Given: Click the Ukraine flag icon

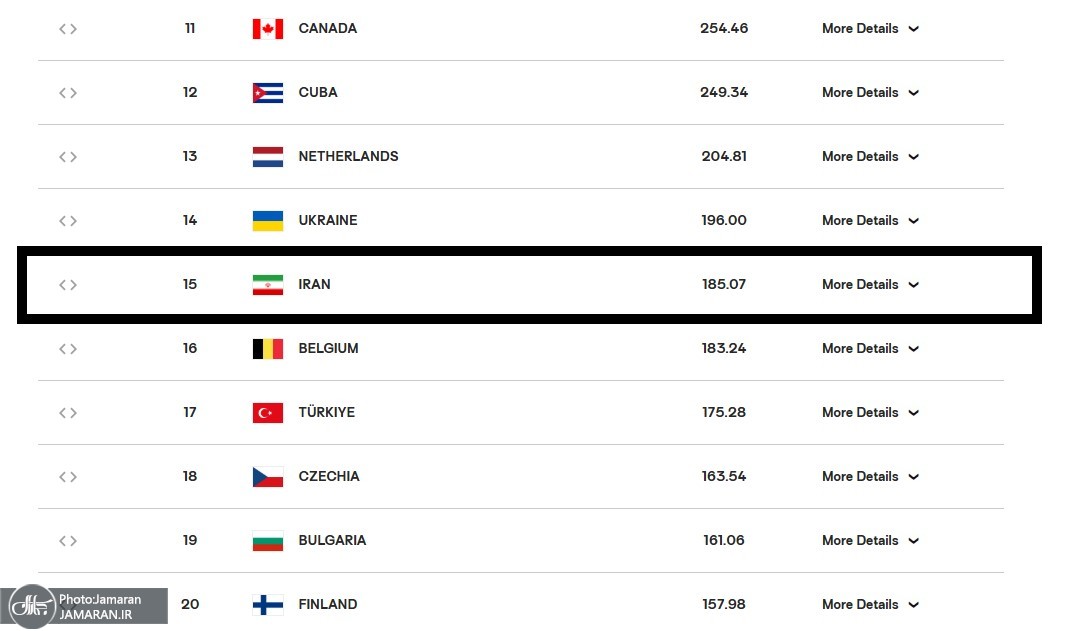Looking at the screenshot, I should click(x=267, y=221).
